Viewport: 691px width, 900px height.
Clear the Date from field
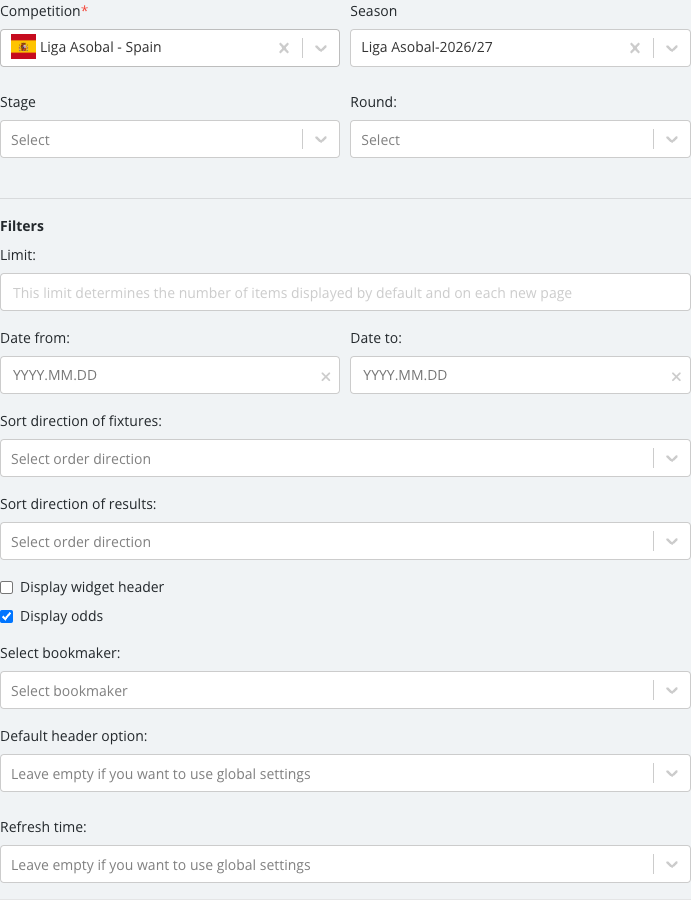[325, 377]
